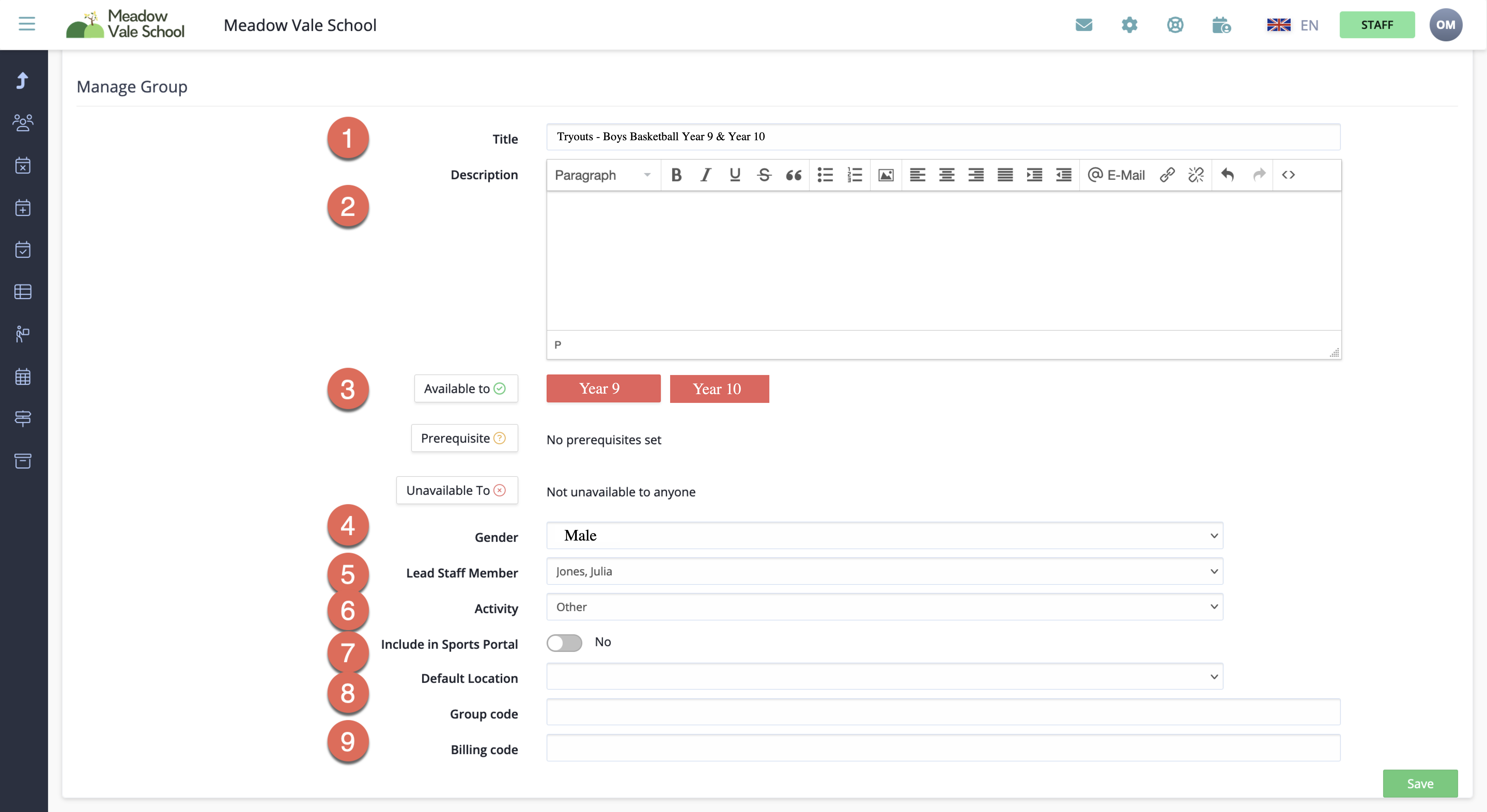1487x812 pixels.
Task: Apply italic formatting in description editor
Action: click(x=706, y=175)
